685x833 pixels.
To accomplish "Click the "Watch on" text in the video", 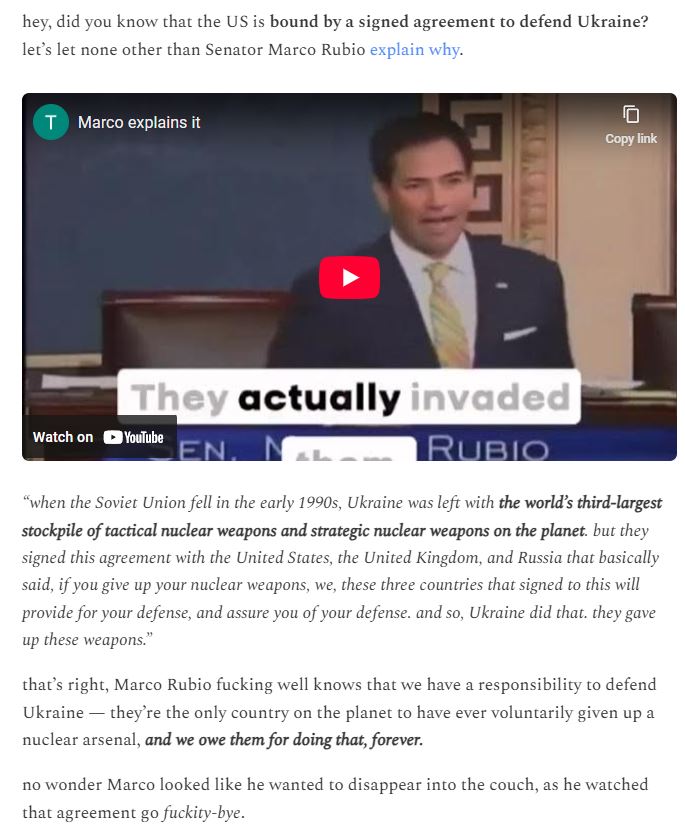I will point(63,437).
